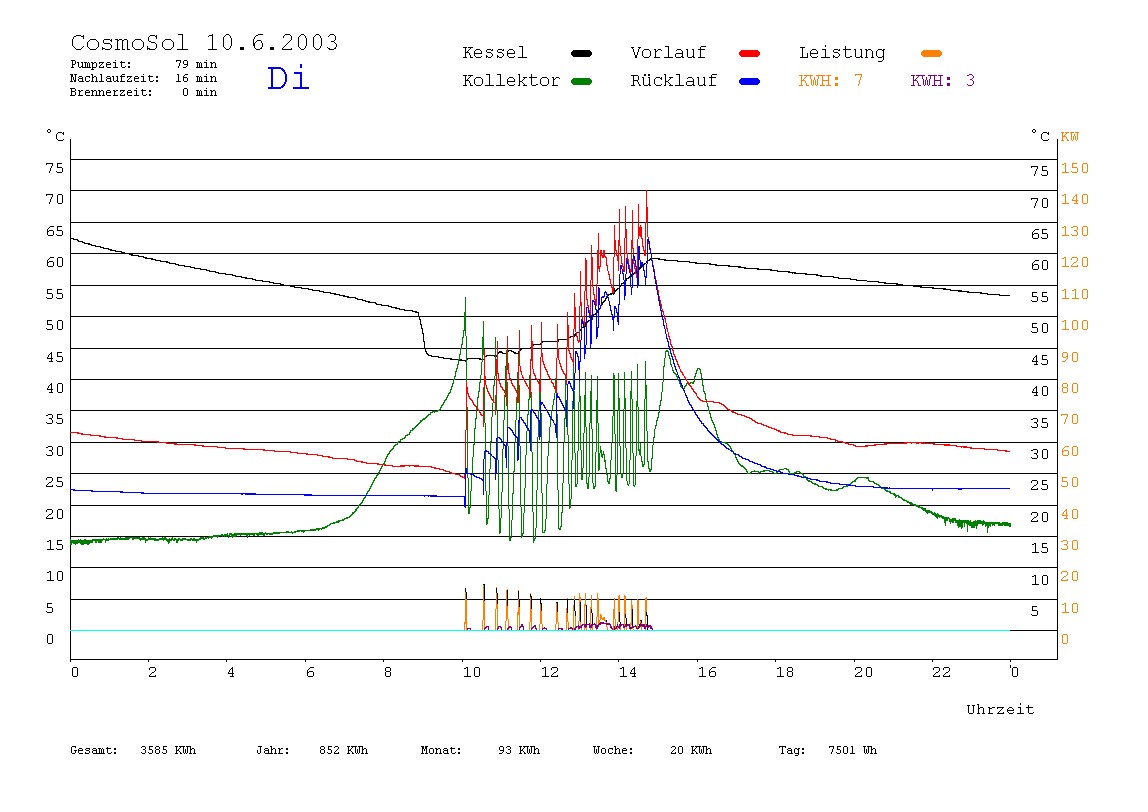Click the green Kollektor legend swatch
The width and height of the screenshot is (1148, 812).
point(581,81)
